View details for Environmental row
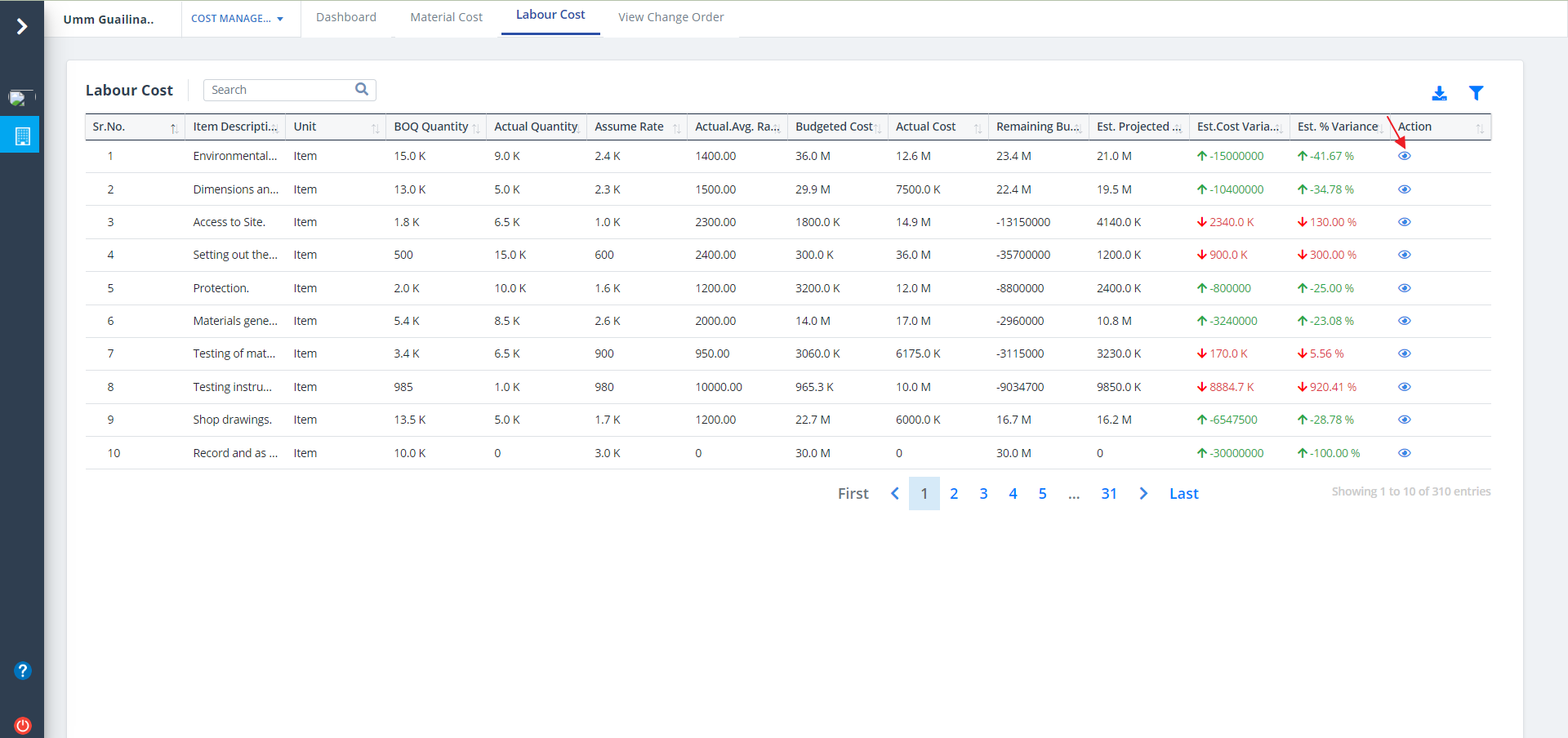This screenshot has height=738, width=1568. (x=1404, y=156)
